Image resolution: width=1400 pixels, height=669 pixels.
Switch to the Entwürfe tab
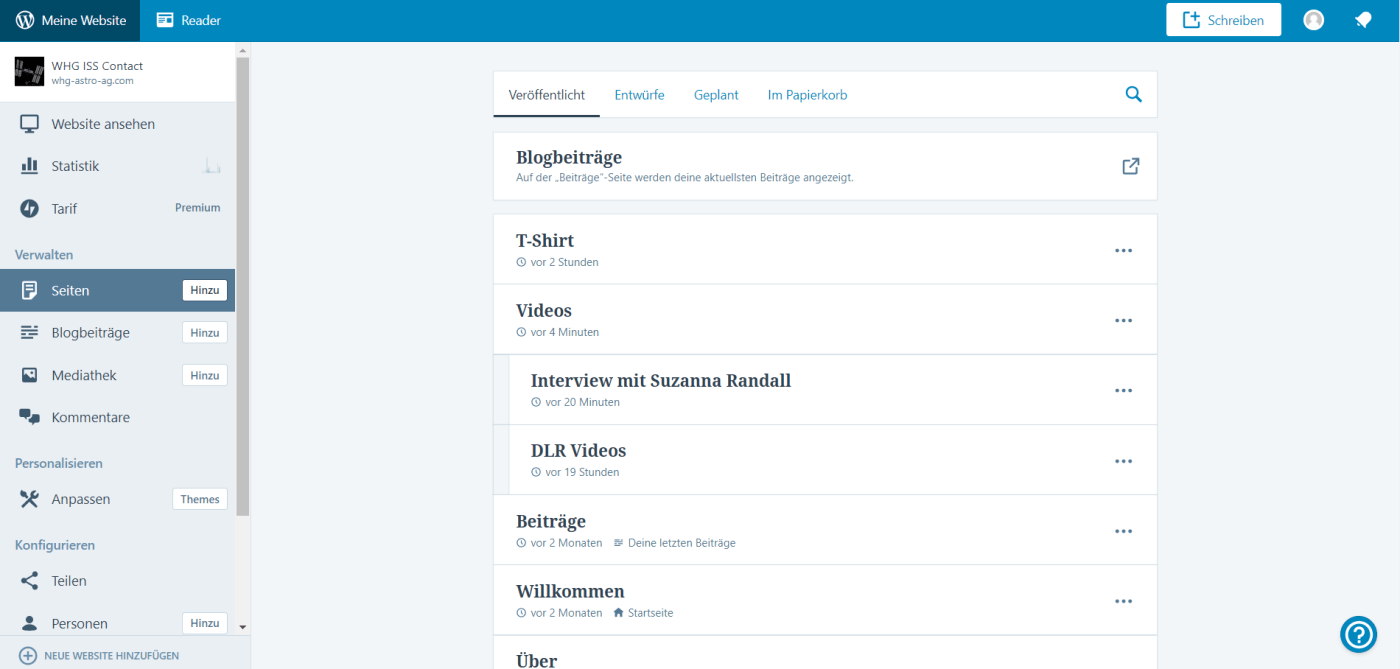[639, 95]
